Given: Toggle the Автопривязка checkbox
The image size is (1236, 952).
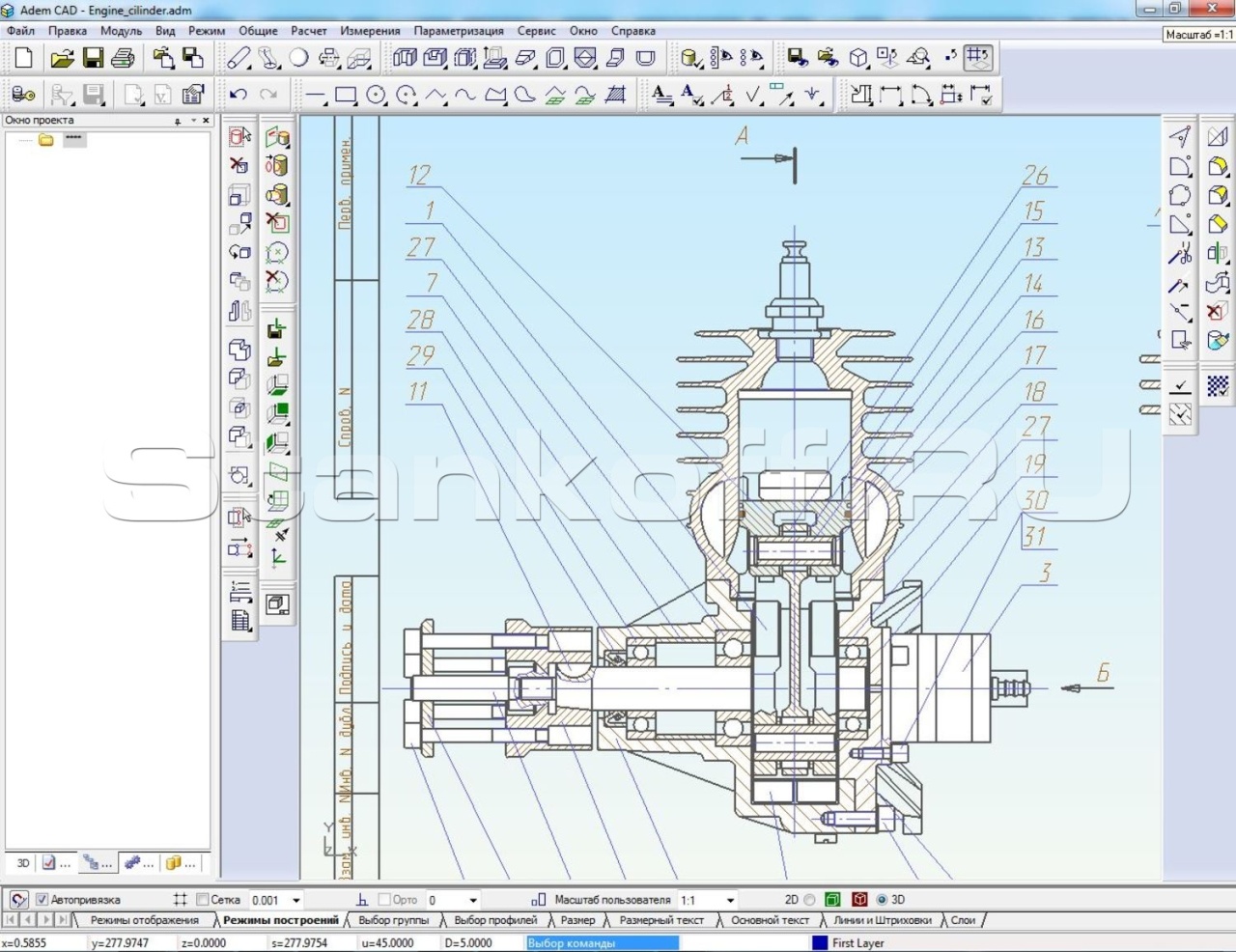Looking at the screenshot, I should (42, 900).
